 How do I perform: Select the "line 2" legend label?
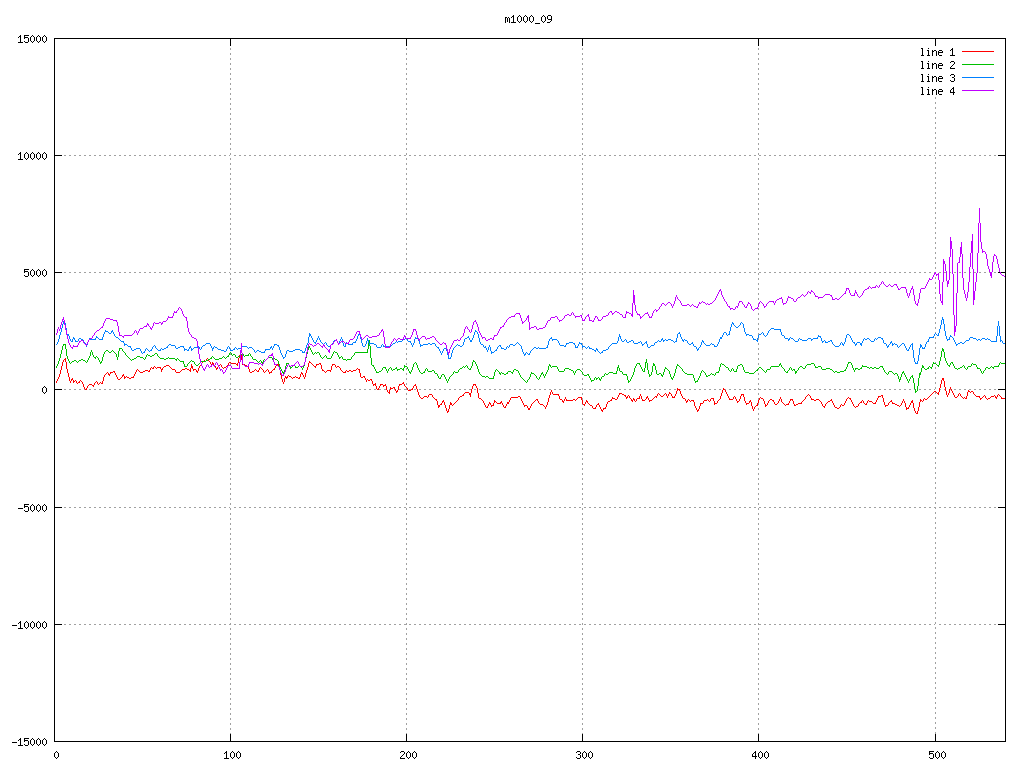coord(937,65)
